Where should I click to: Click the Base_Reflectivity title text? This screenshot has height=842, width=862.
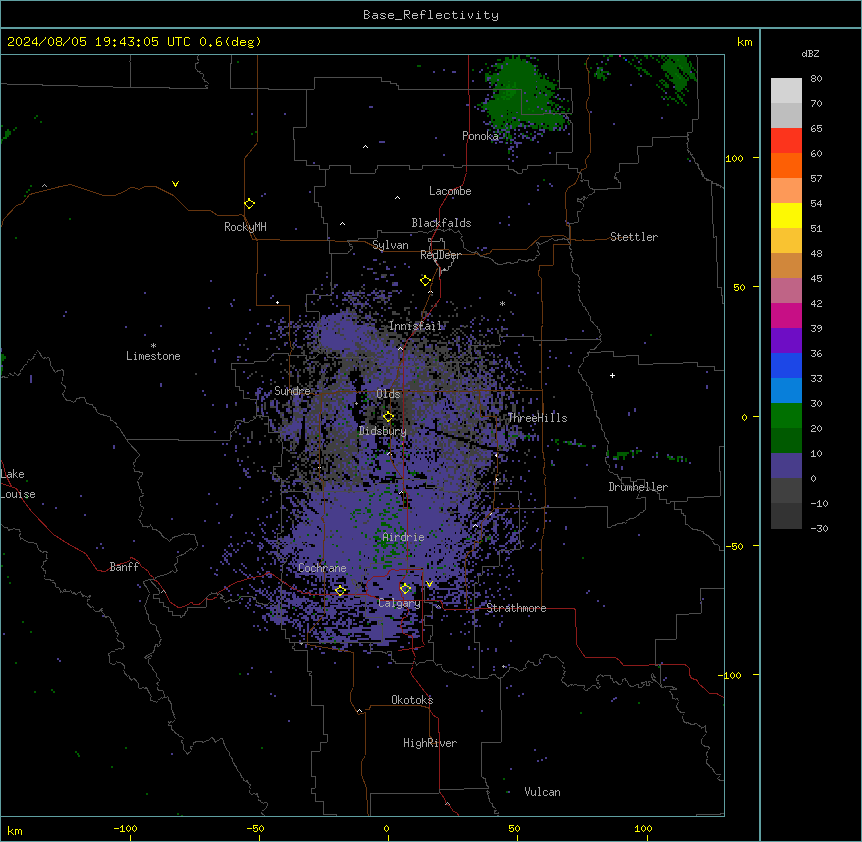pos(431,15)
